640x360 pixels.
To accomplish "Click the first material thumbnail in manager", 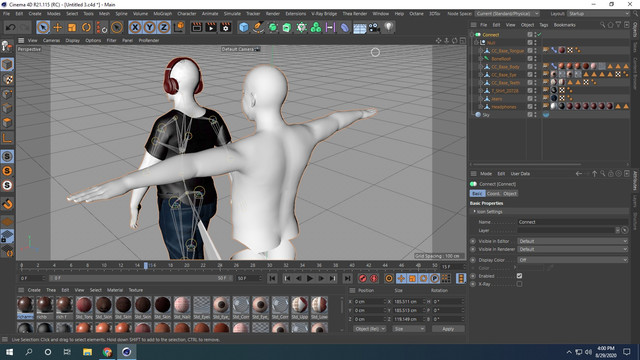I will click(x=25, y=308).
